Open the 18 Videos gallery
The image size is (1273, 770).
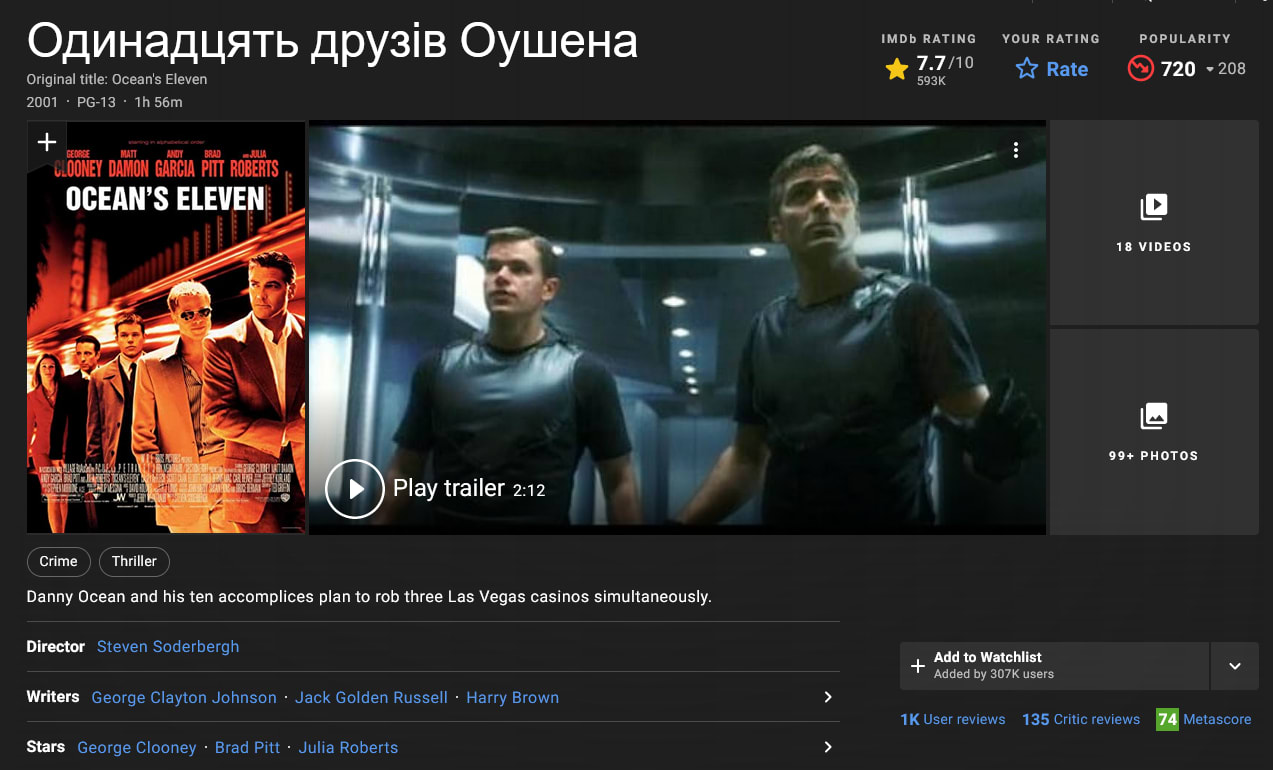[1153, 222]
